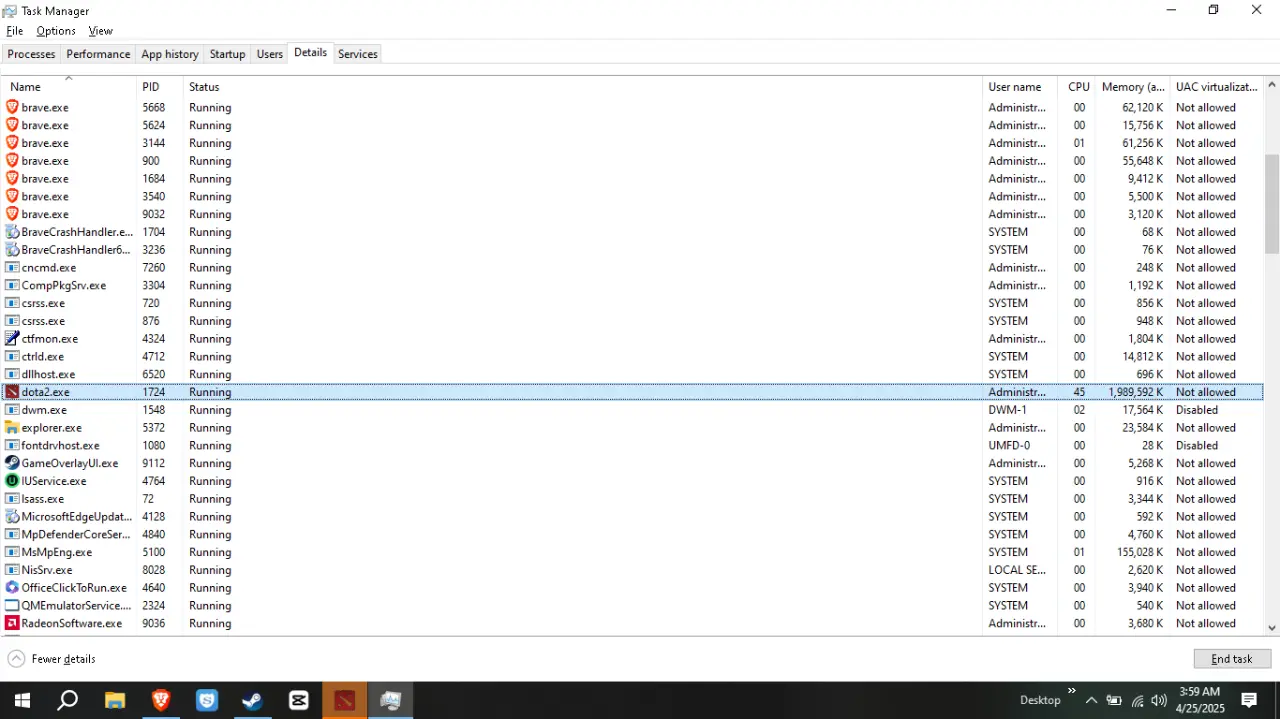
Task: Select the cncmd.exe row
Action: tap(632, 268)
